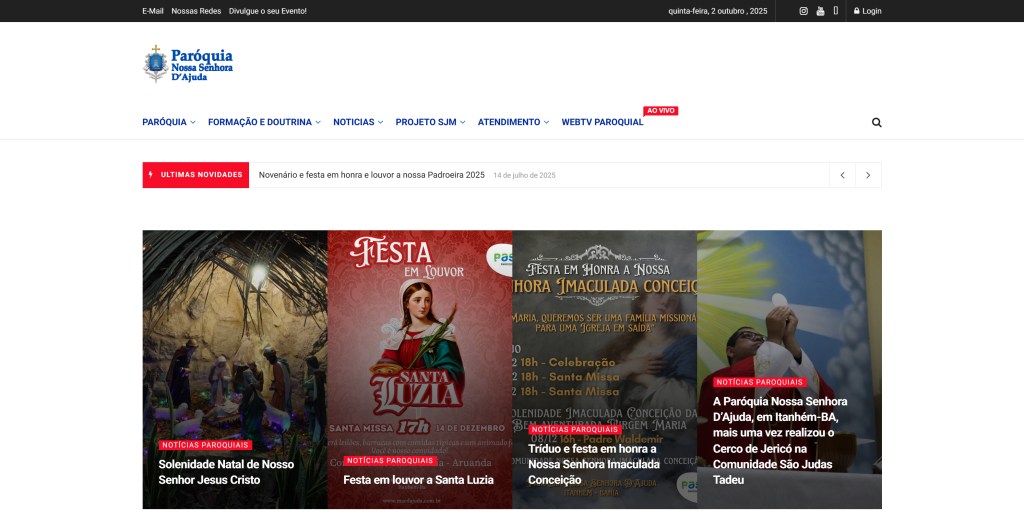
Task: Click Divulgue o seu Evento link
Action: [268, 11]
